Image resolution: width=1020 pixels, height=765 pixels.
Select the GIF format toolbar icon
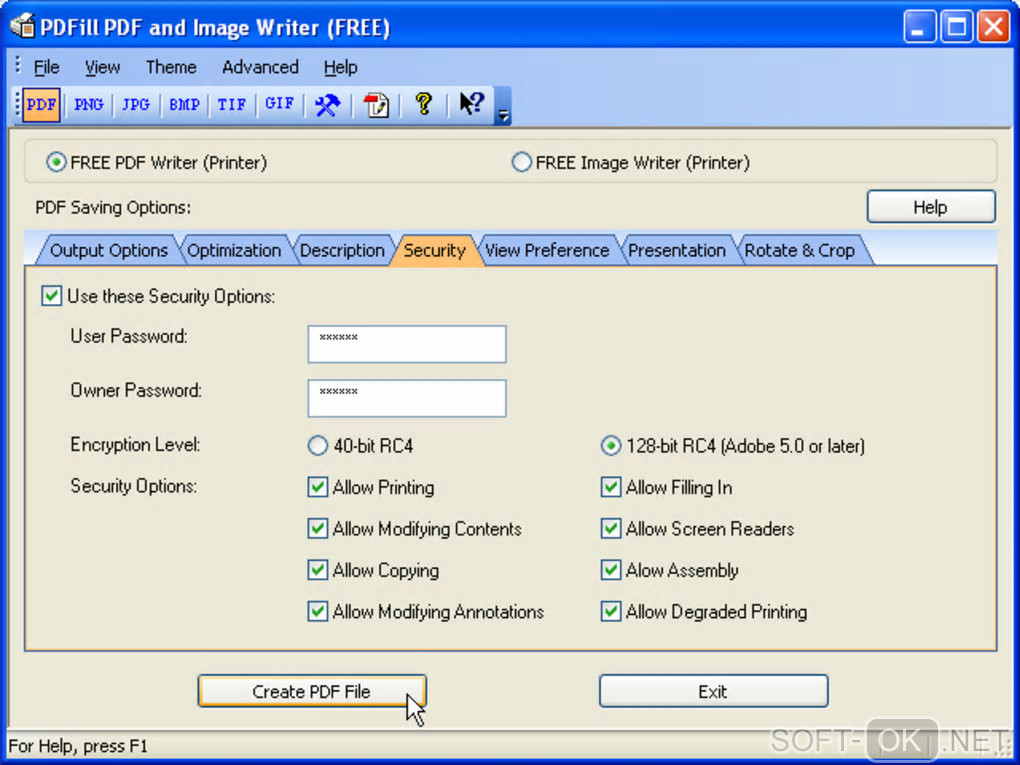(x=279, y=105)
